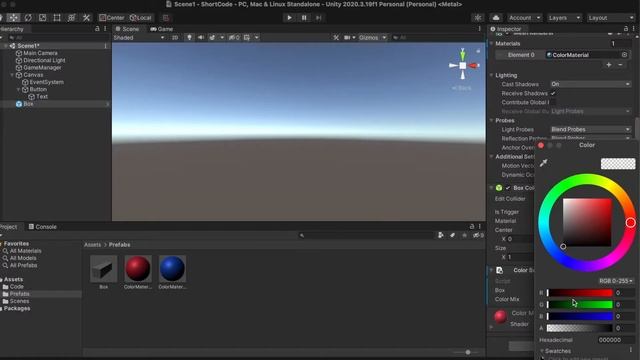Lock the Hierarchy panel
Screen dimensions: 640x360
click(97, 29)
